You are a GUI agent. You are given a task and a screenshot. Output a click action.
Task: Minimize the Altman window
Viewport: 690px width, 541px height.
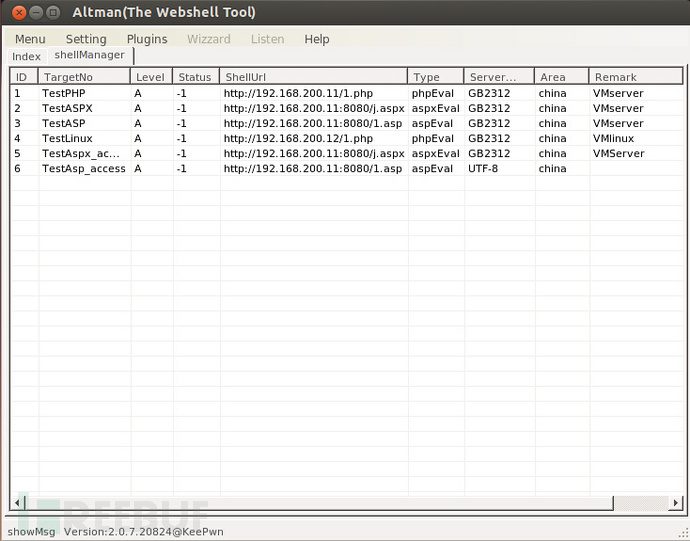click(x=36, y=12)
